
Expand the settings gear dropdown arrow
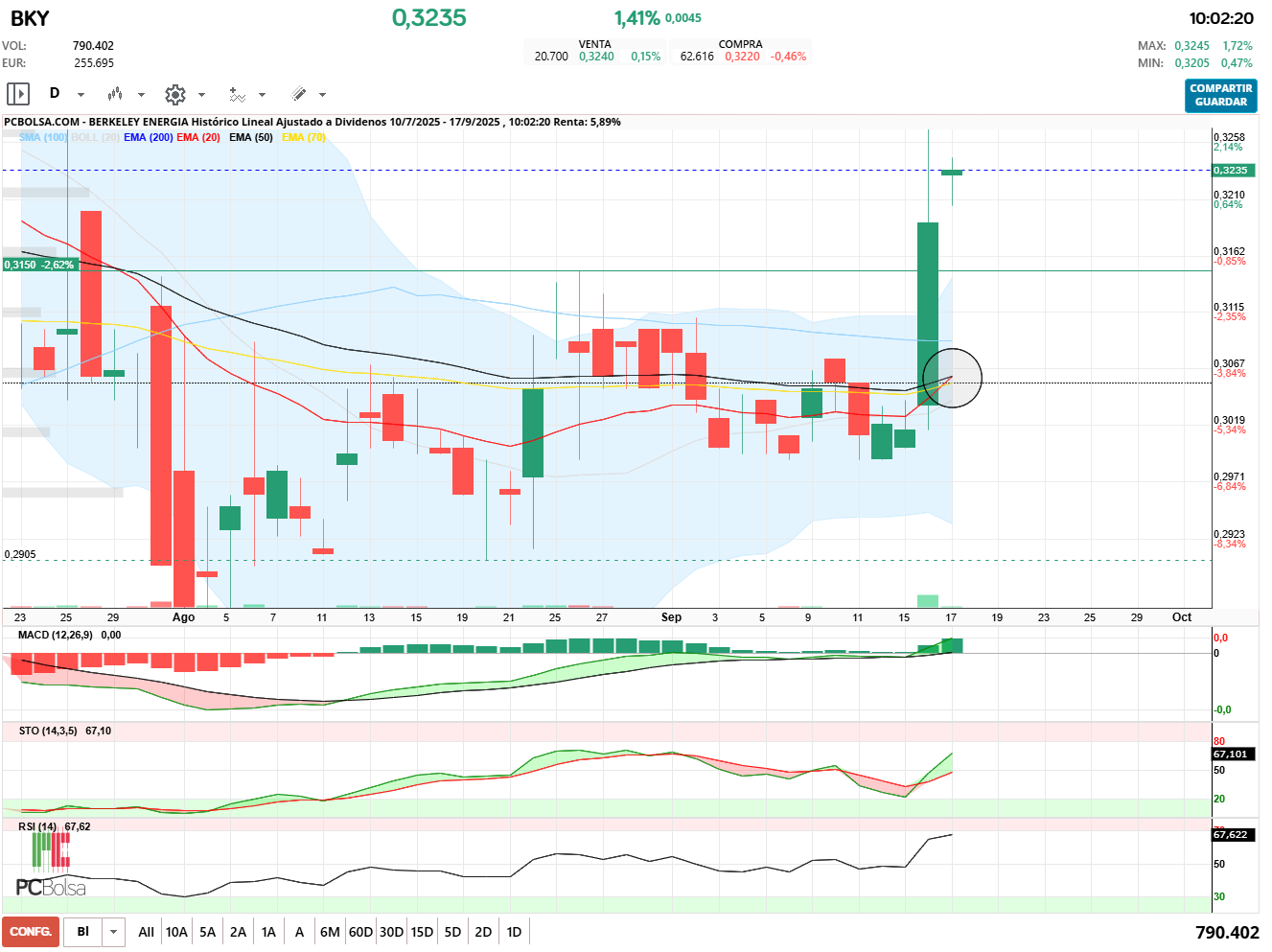tap(201, 95)
